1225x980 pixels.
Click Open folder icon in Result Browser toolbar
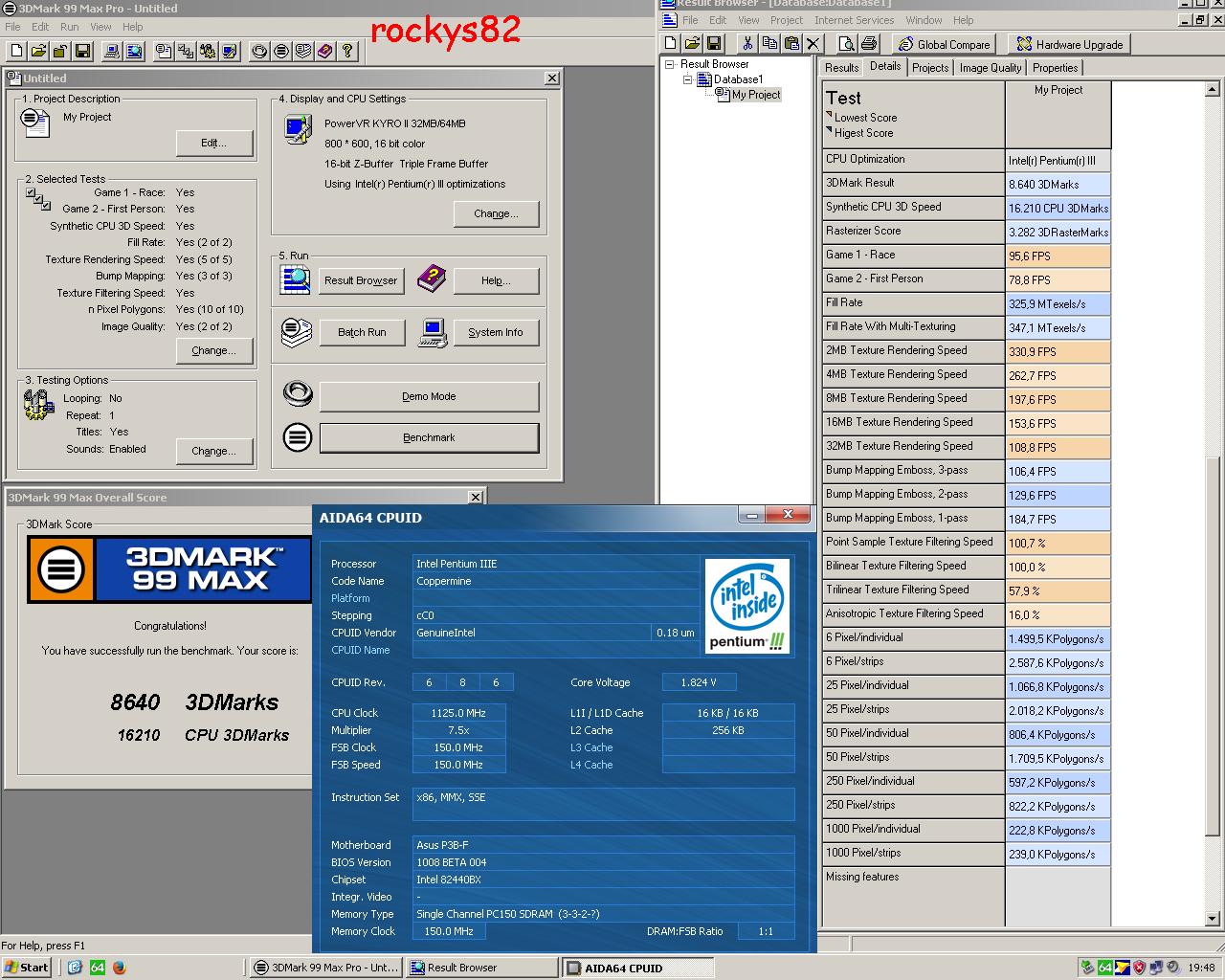pyautogui.click(x=692, y=43)
